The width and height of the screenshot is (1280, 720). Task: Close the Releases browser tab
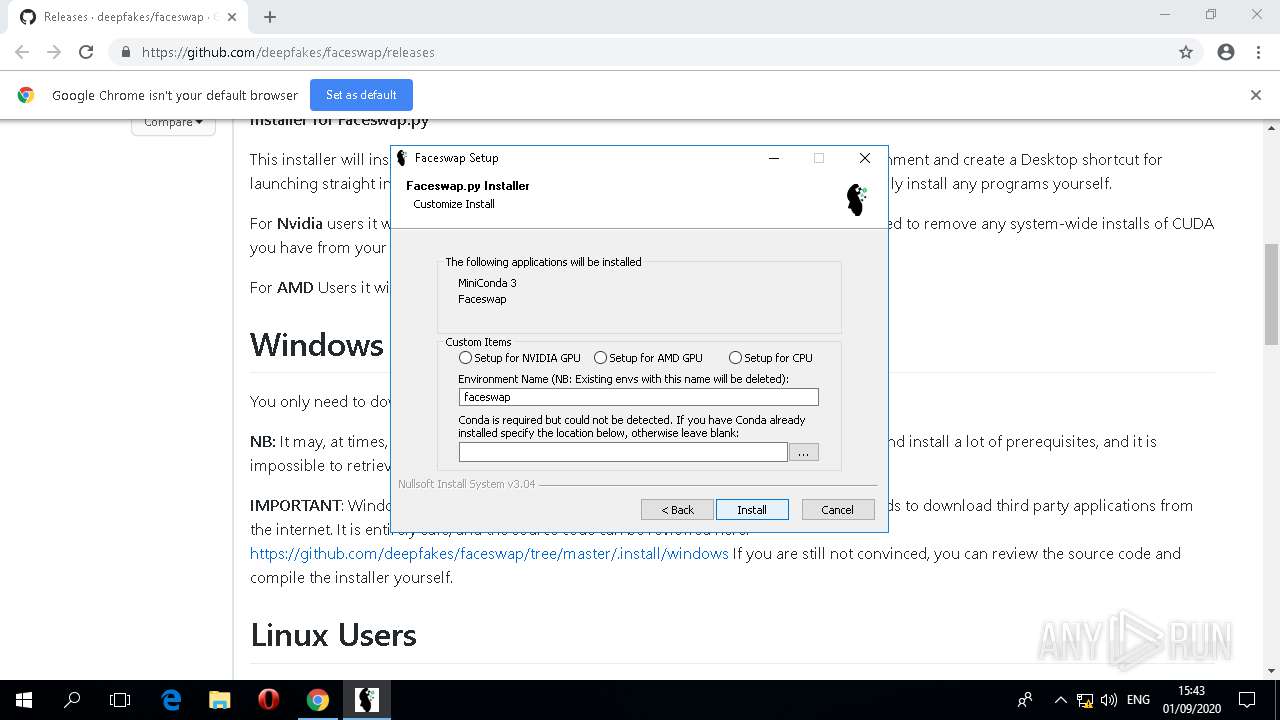[x=232, y=17]
